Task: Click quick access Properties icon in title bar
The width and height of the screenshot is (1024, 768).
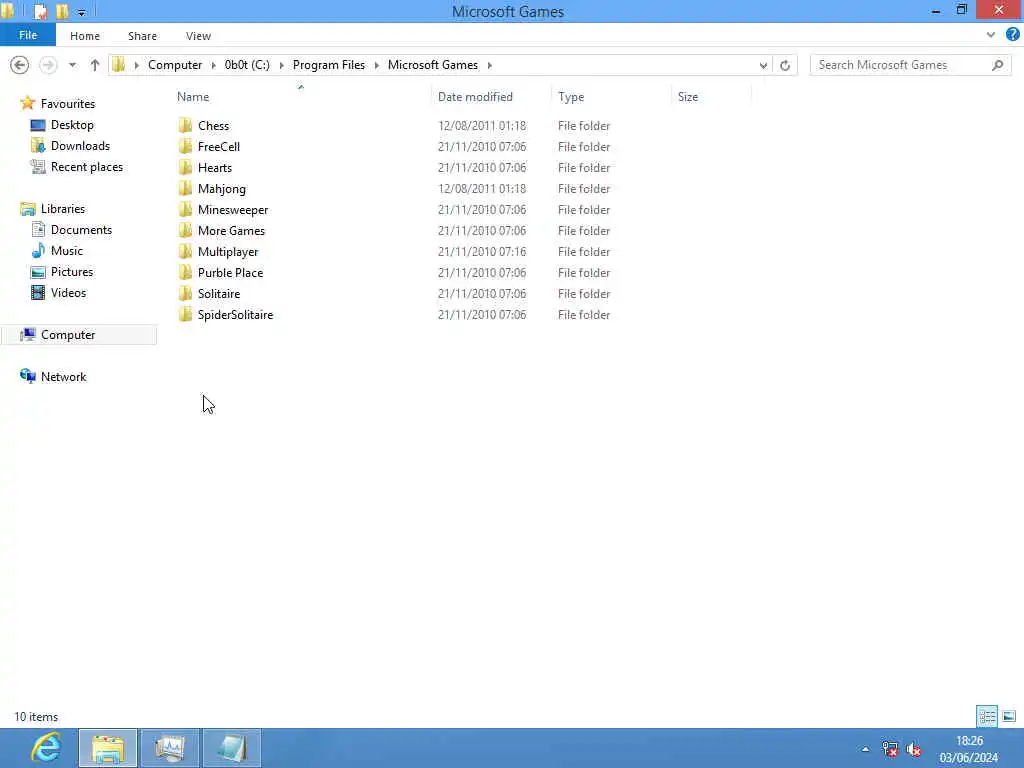Action: [x=40, y=11]
